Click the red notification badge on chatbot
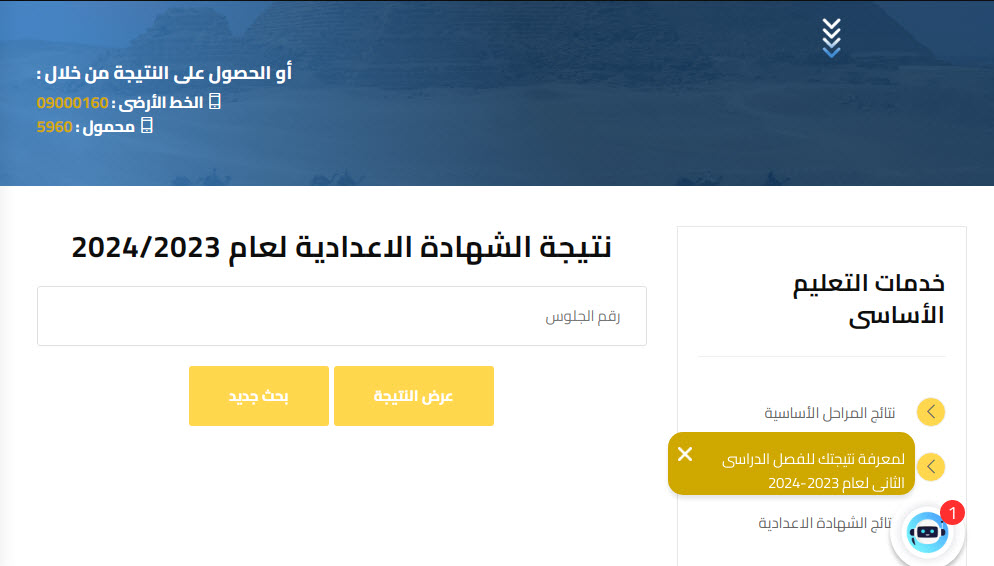 pyautogui.click(x=952, y=513)
